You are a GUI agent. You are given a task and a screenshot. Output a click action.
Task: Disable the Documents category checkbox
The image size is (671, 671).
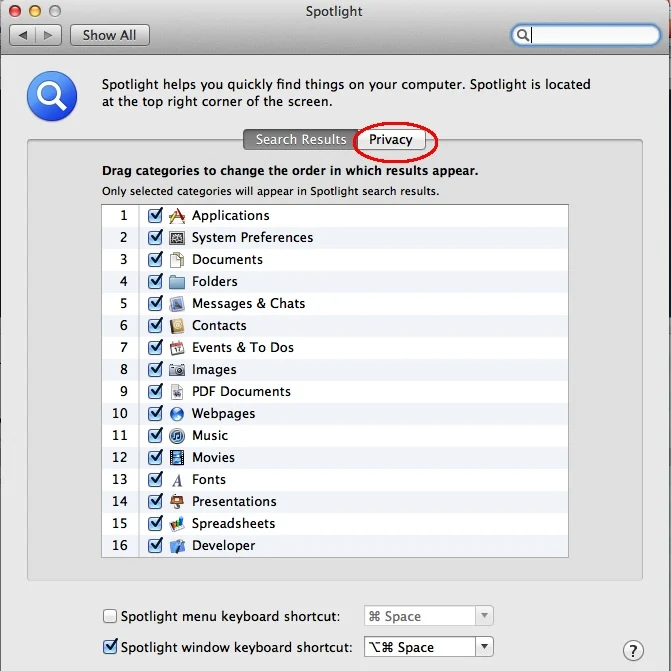pos(155,259)
